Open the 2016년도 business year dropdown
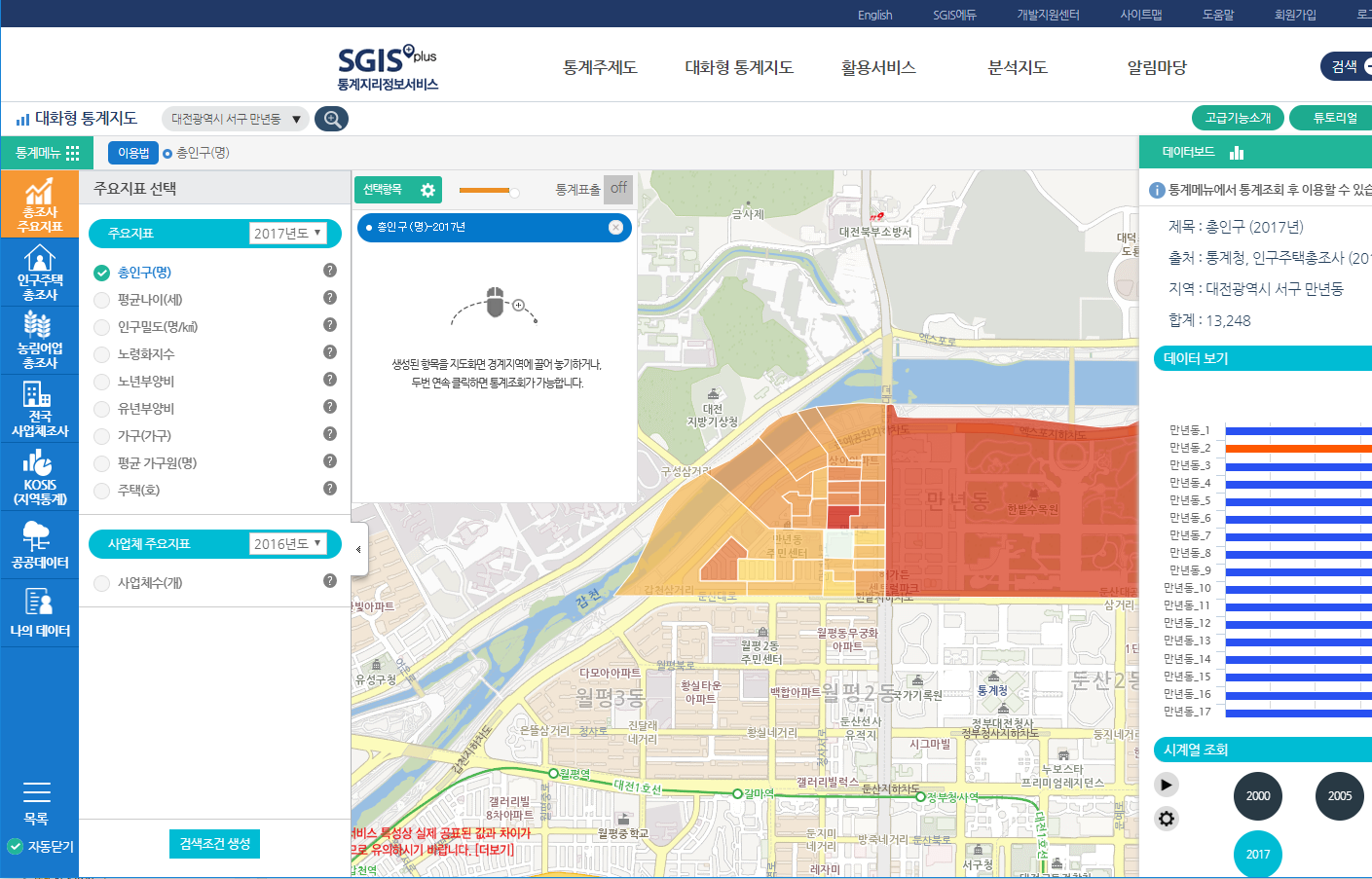The image size is (1372, 879). [288, 544]
